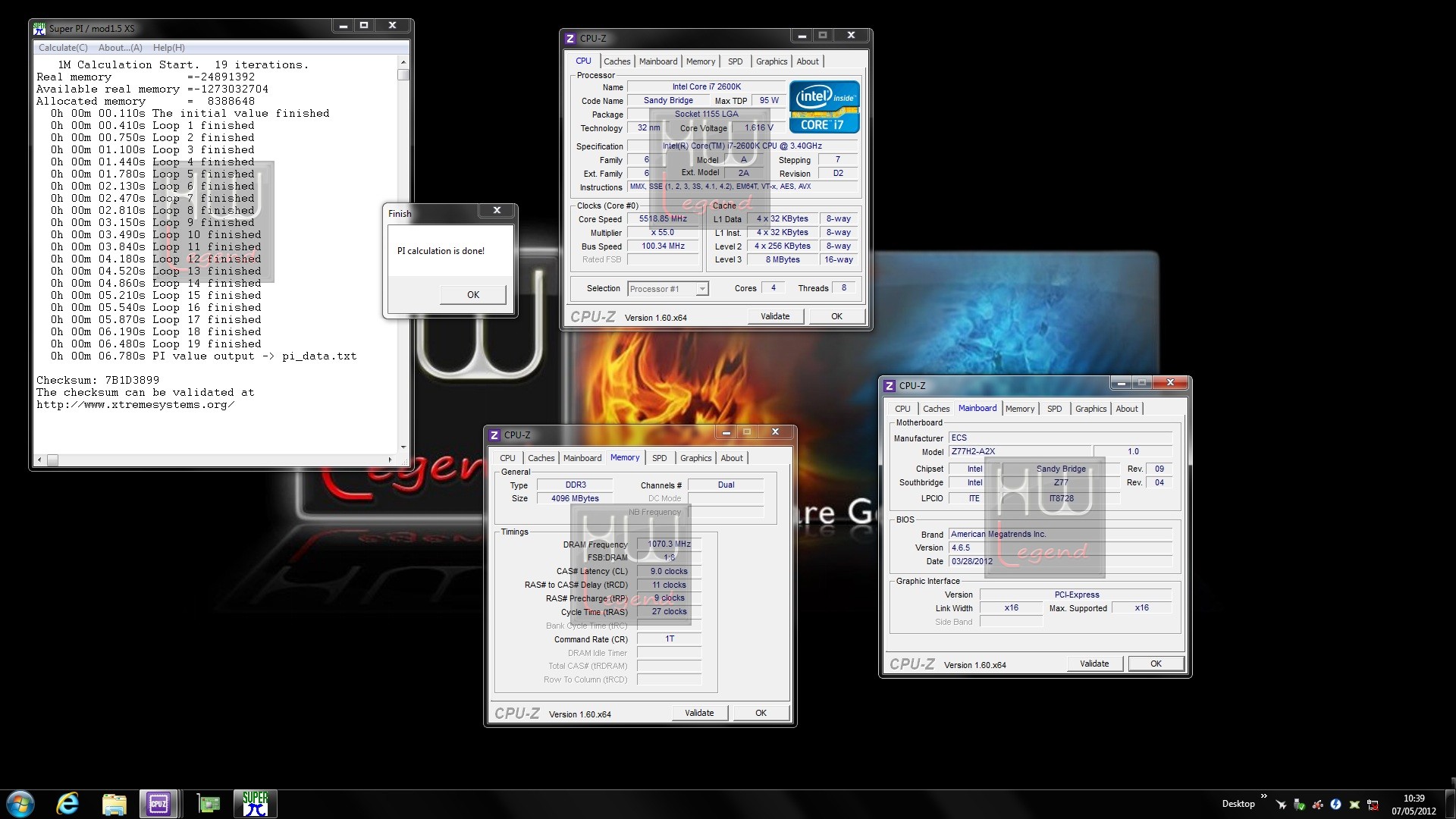The width and height of the screenshot is (1456, 819).
Task: Open the blue lightning bolt tray icon
Action: [1335, 805]
